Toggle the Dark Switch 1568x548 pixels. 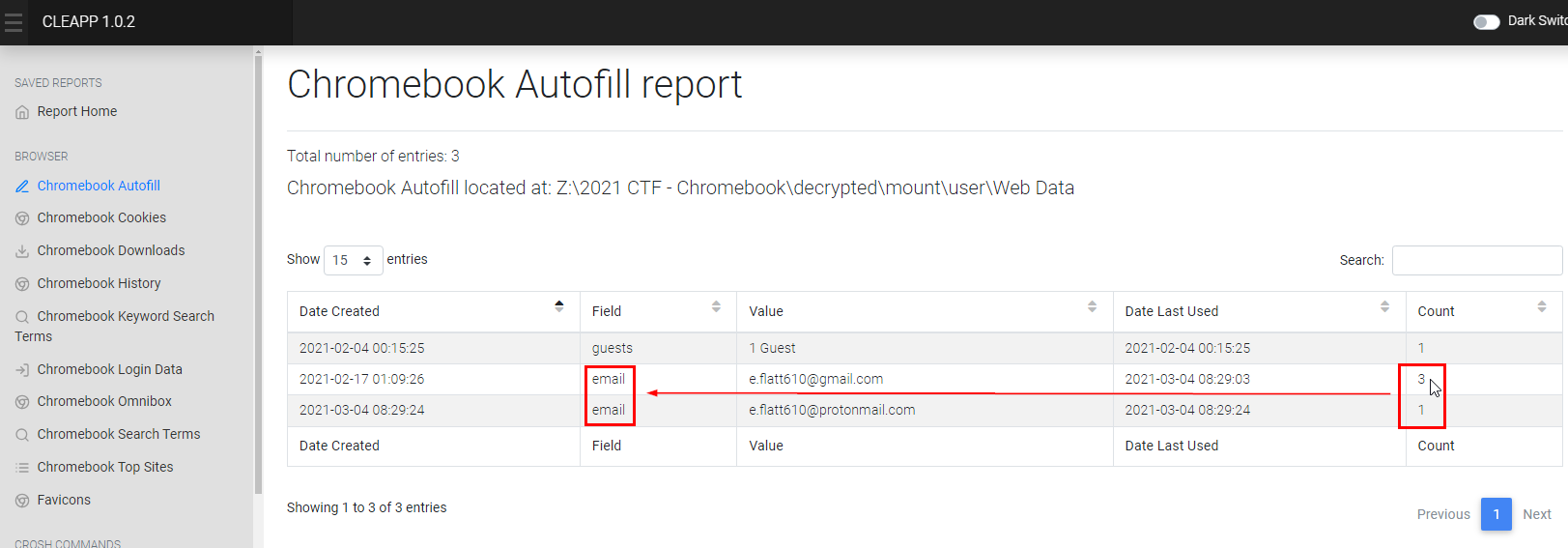[x=1486, y=21]
